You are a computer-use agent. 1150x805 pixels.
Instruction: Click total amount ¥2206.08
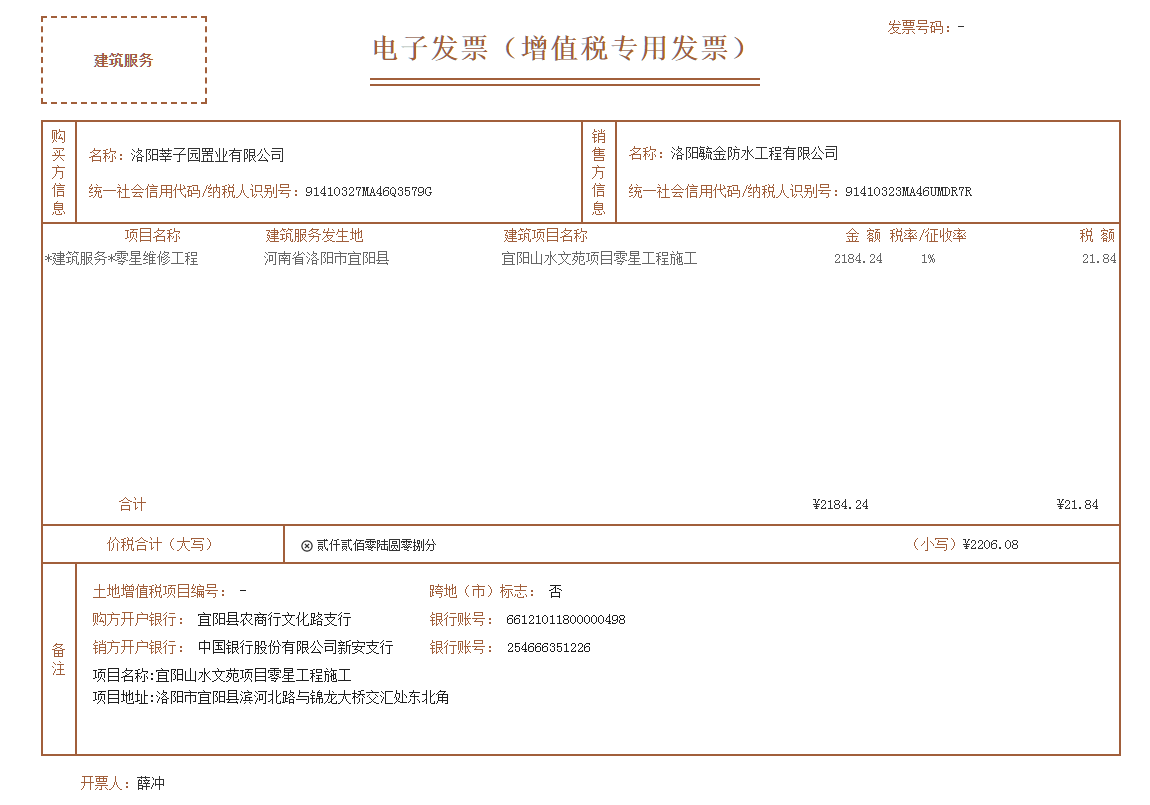click(x=990, y=545)
